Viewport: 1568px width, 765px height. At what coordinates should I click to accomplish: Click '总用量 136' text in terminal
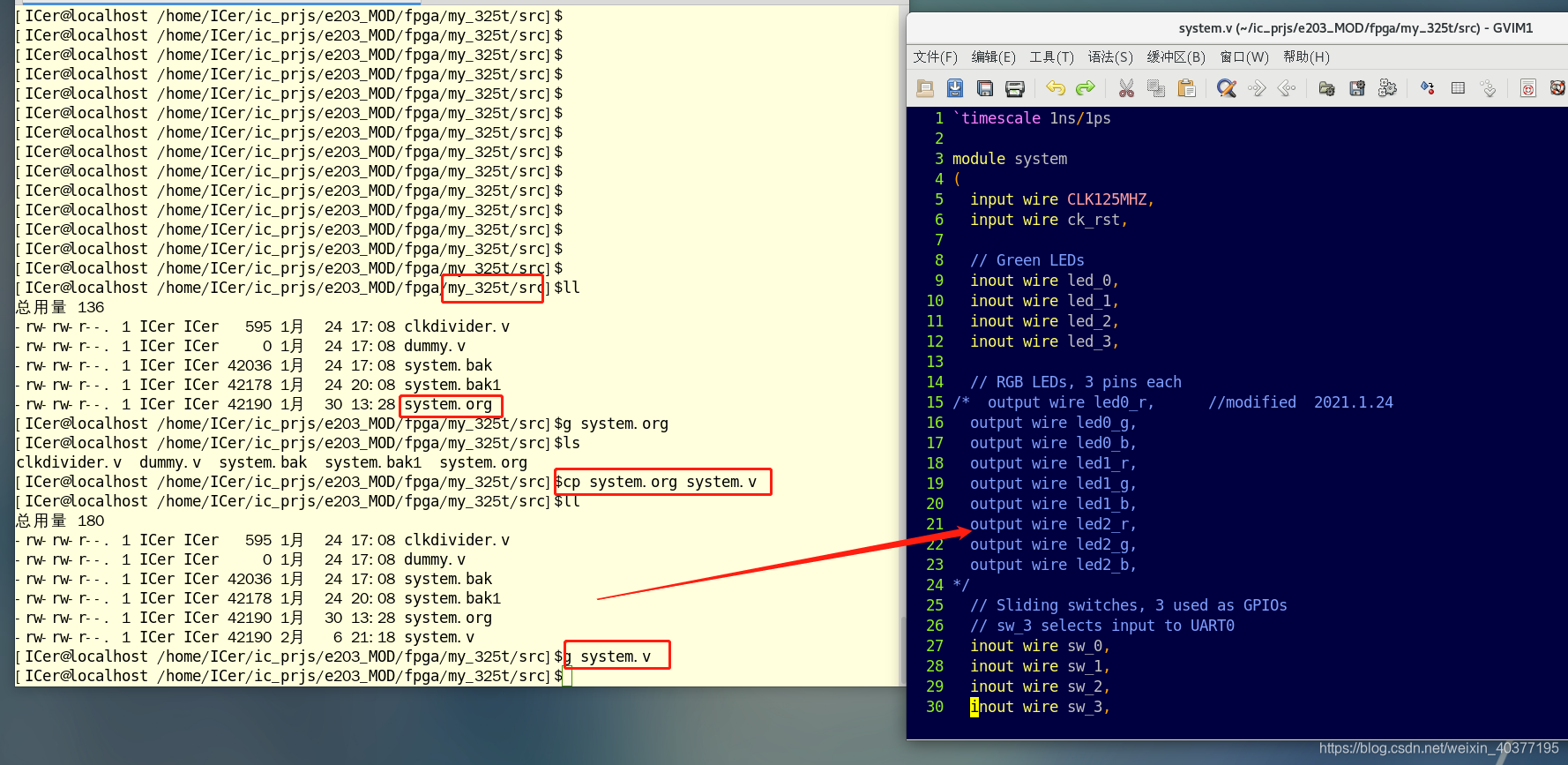pos(60,307)
